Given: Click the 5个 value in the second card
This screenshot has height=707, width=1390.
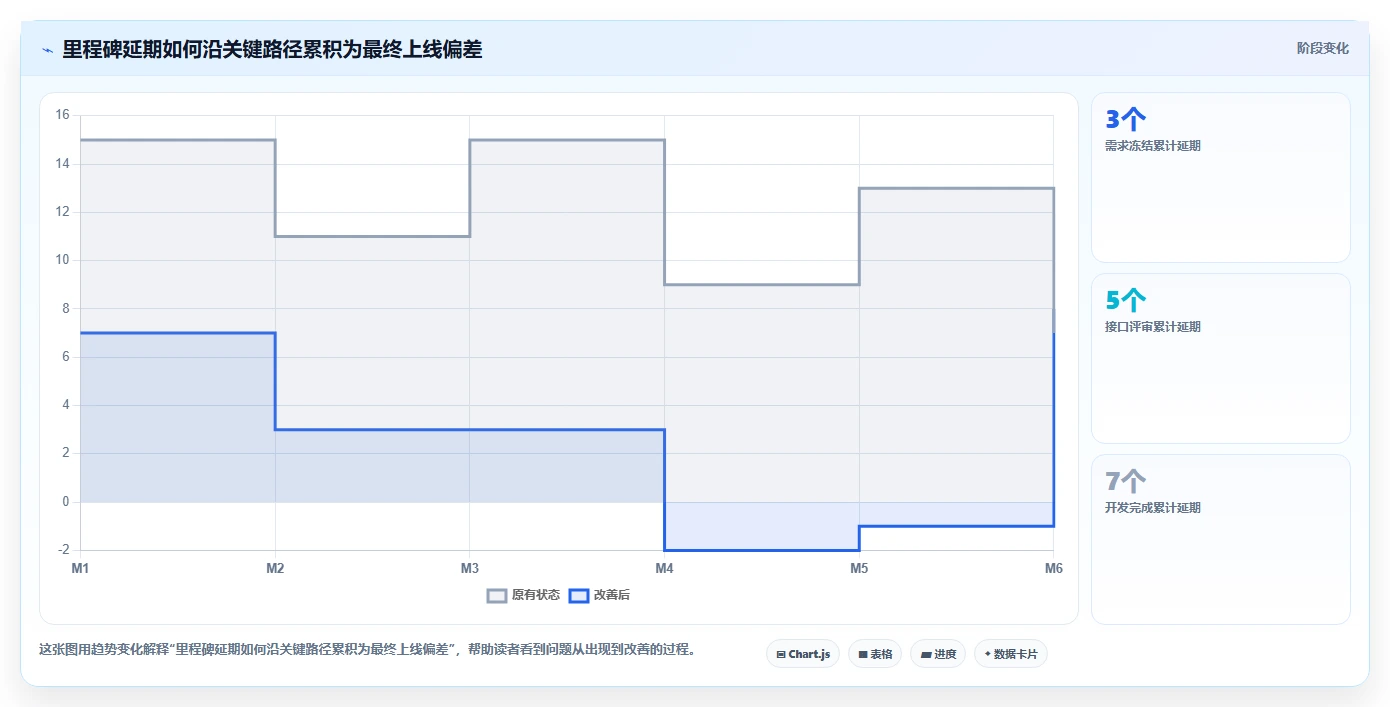Looking at the screenshot, I should pyautogui.click(x=1125, y=301).
